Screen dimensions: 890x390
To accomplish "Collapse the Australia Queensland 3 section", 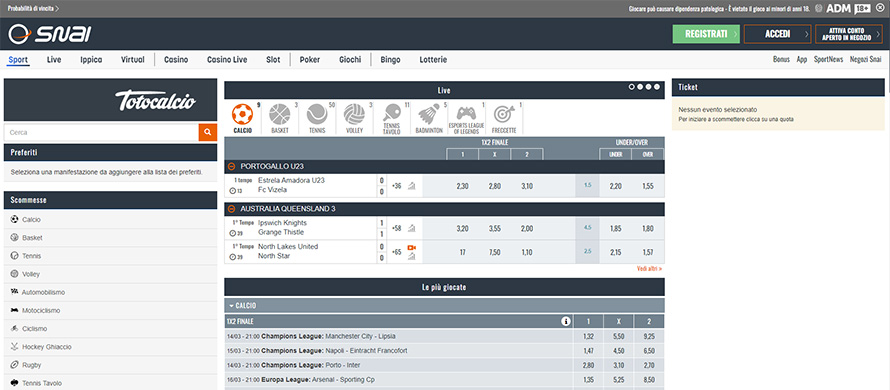I will [x=232, y=209].
